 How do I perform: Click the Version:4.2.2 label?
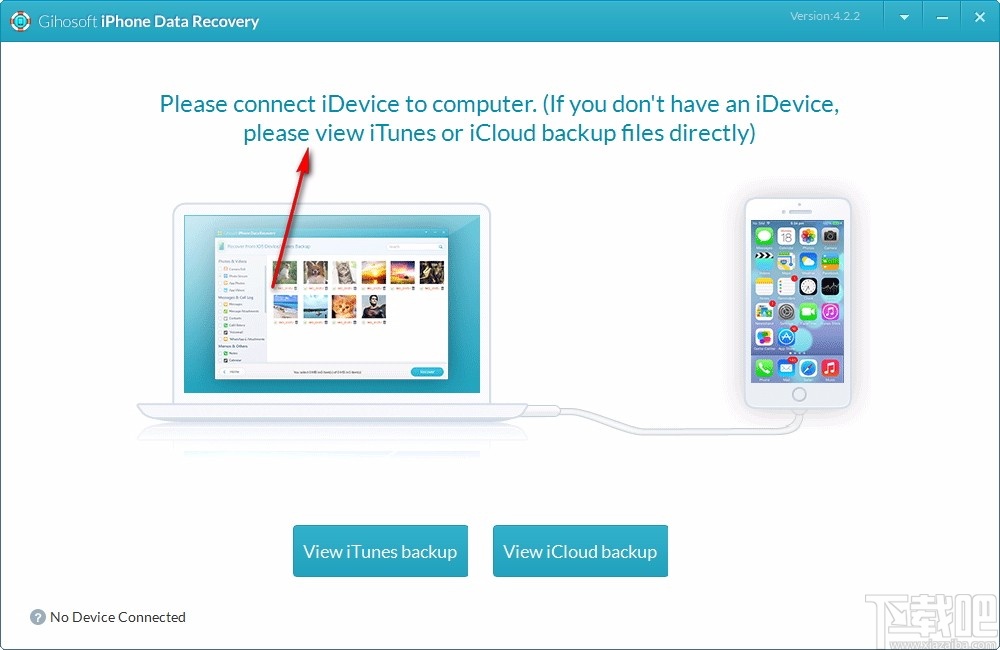(825, 17)
